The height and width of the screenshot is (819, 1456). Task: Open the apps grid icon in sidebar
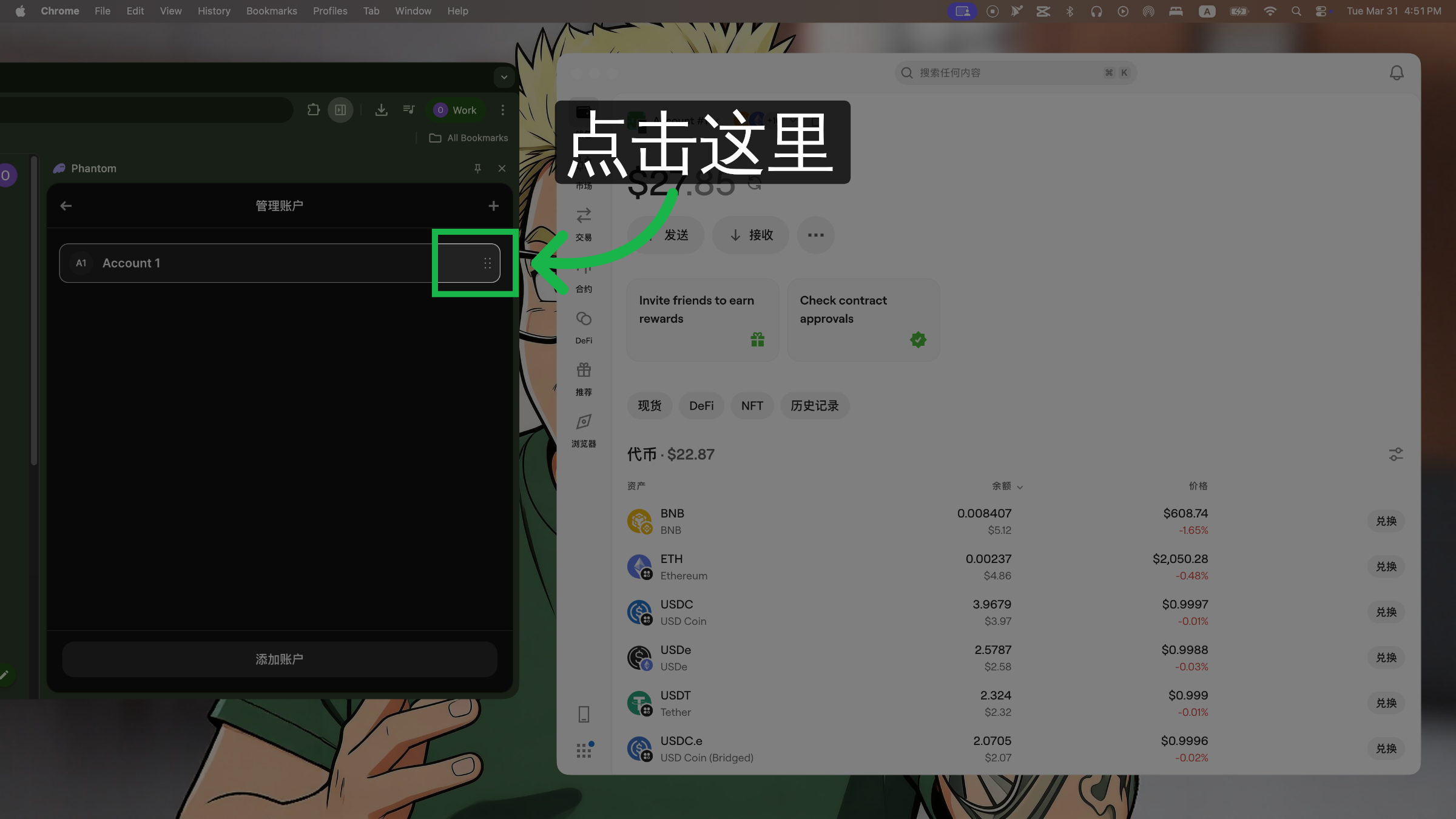click(x=584, y=750)
